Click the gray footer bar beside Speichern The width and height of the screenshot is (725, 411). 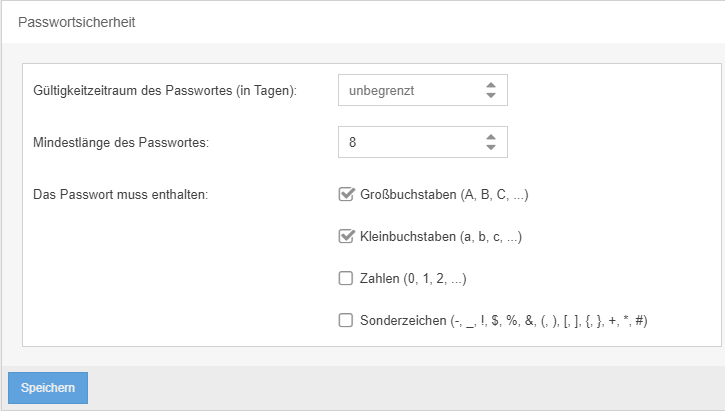click(x=400, y=388)
